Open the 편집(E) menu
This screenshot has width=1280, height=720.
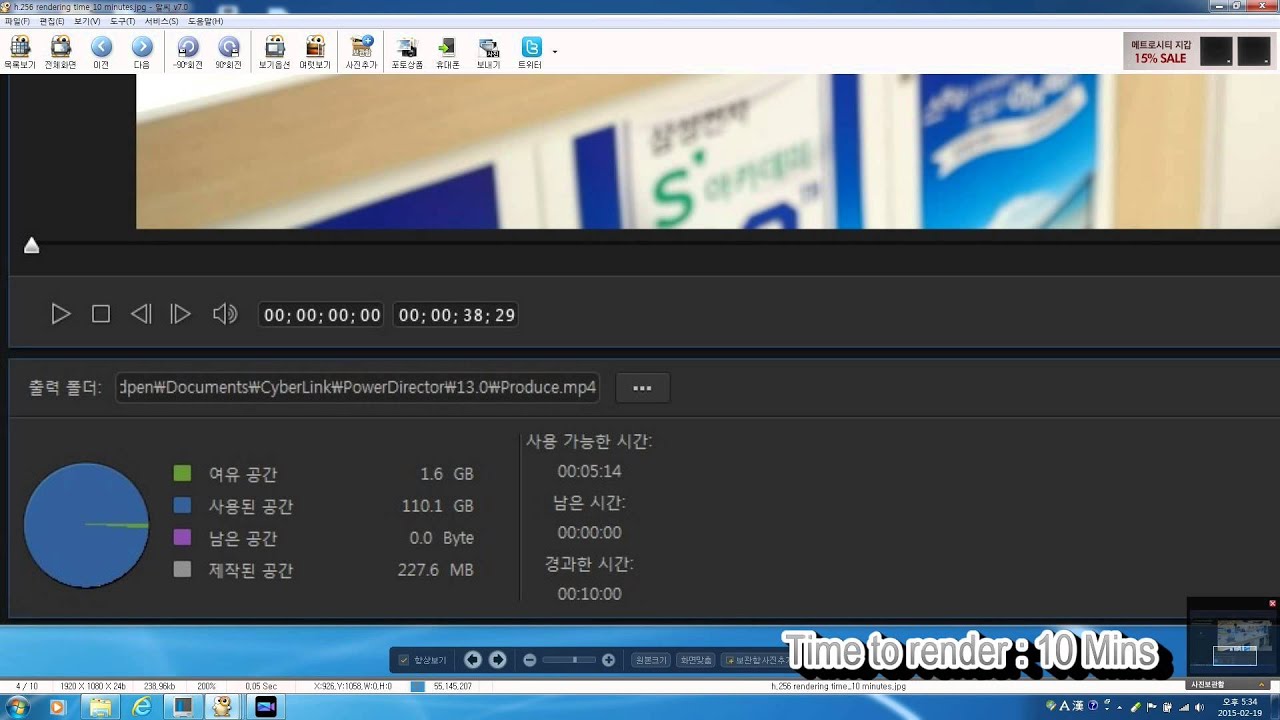[52, 21]
